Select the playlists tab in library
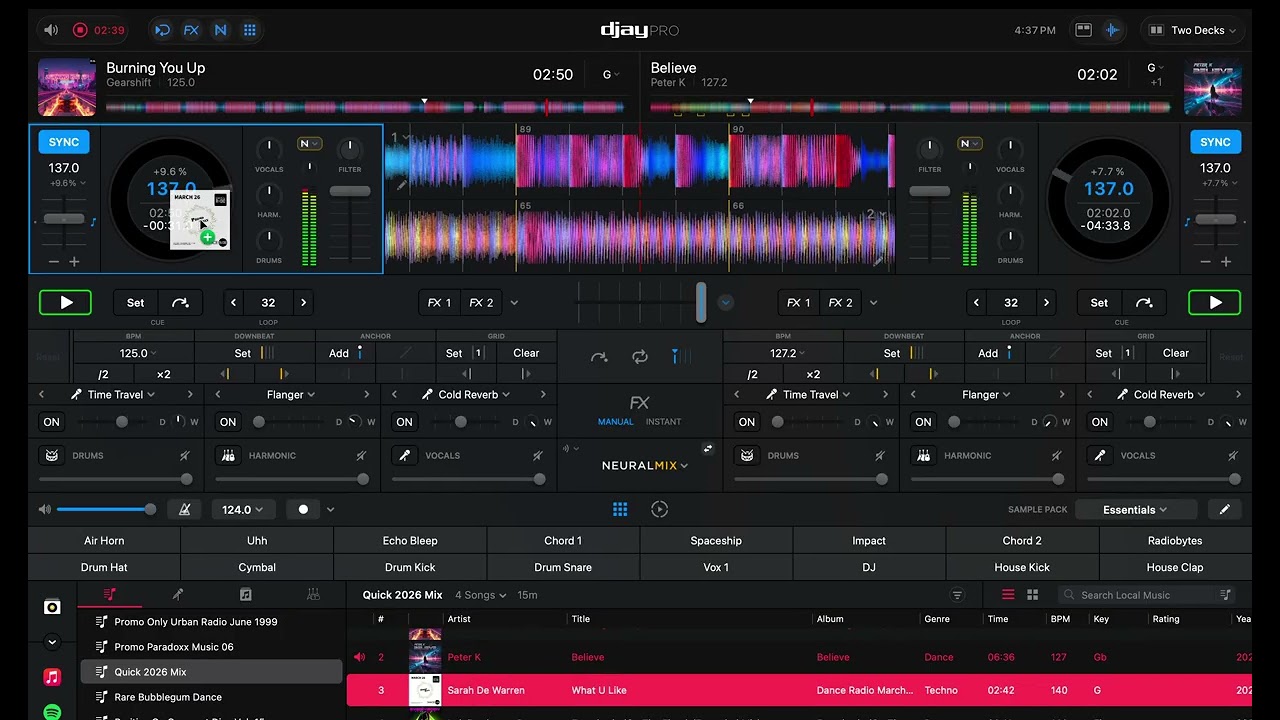 (110, 595)
